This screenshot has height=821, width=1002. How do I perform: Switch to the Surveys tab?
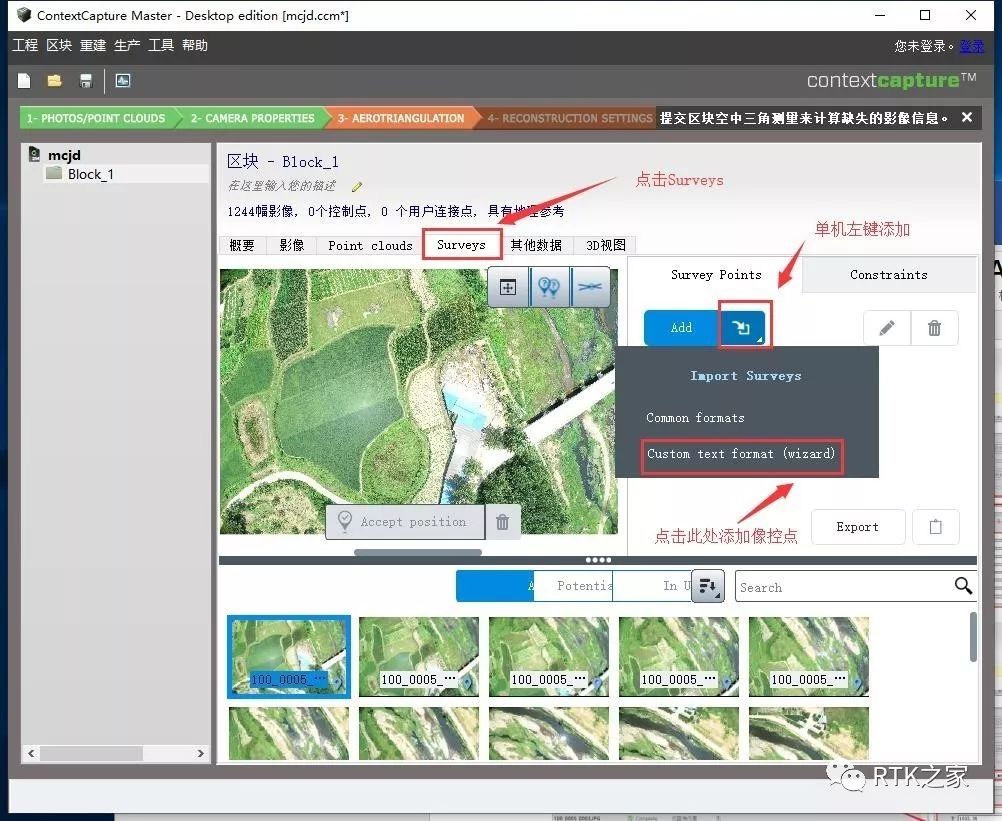click(461, 245)
